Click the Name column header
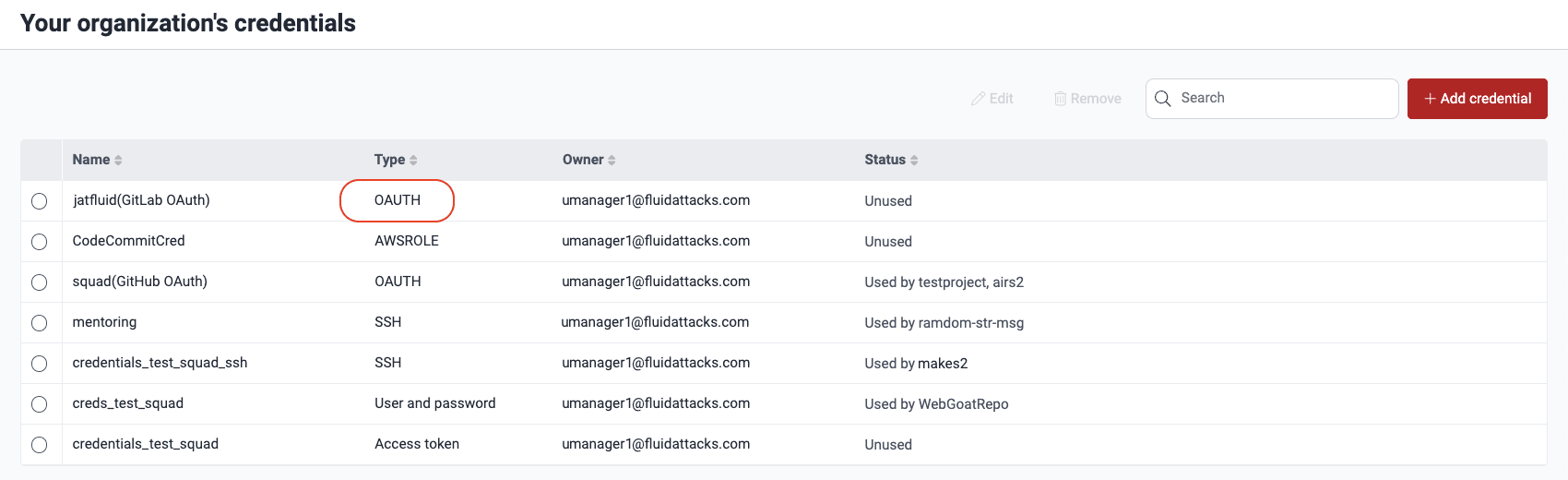This screenshot has height=480, width=1568. point(91,160)
